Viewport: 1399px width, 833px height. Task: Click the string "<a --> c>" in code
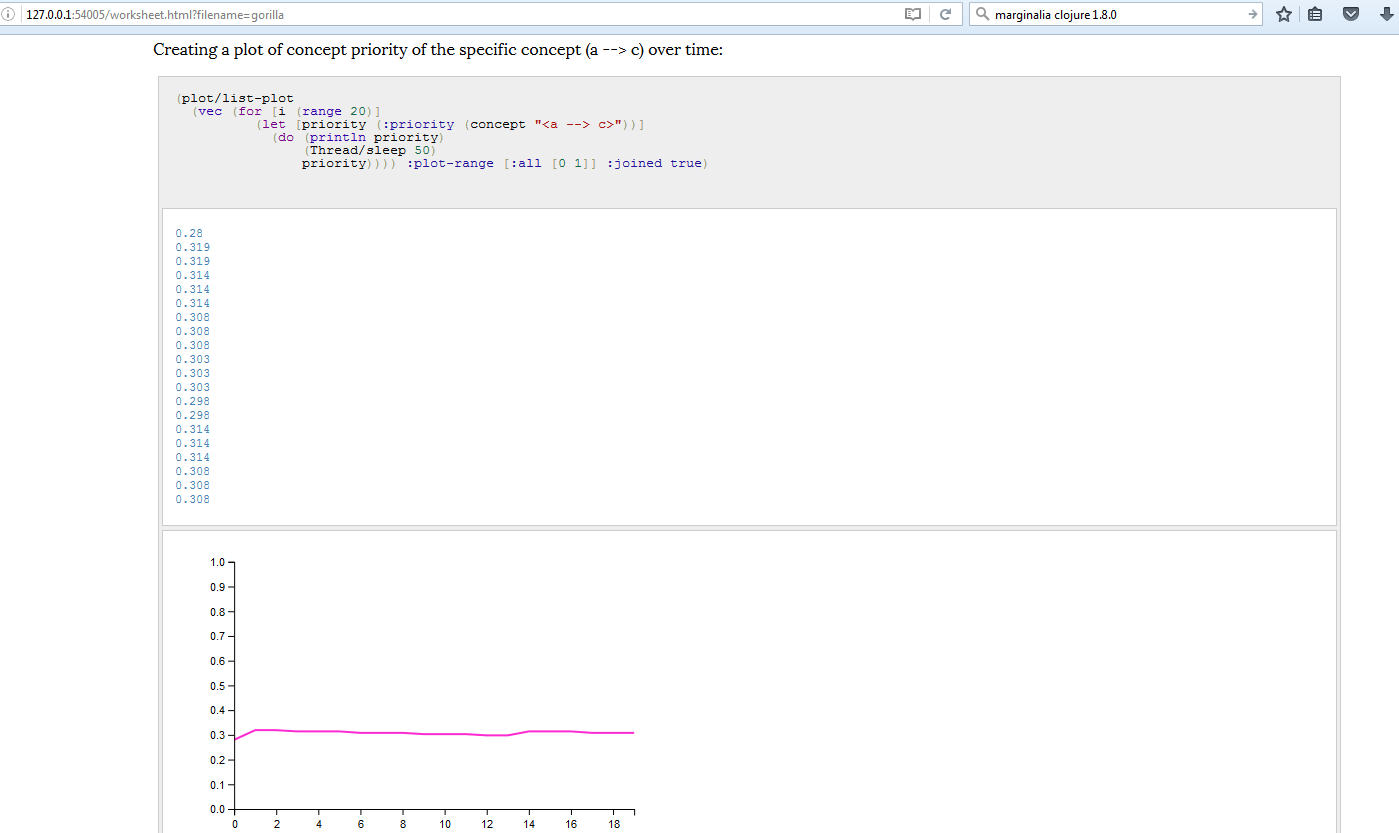(x=579, y=124)
